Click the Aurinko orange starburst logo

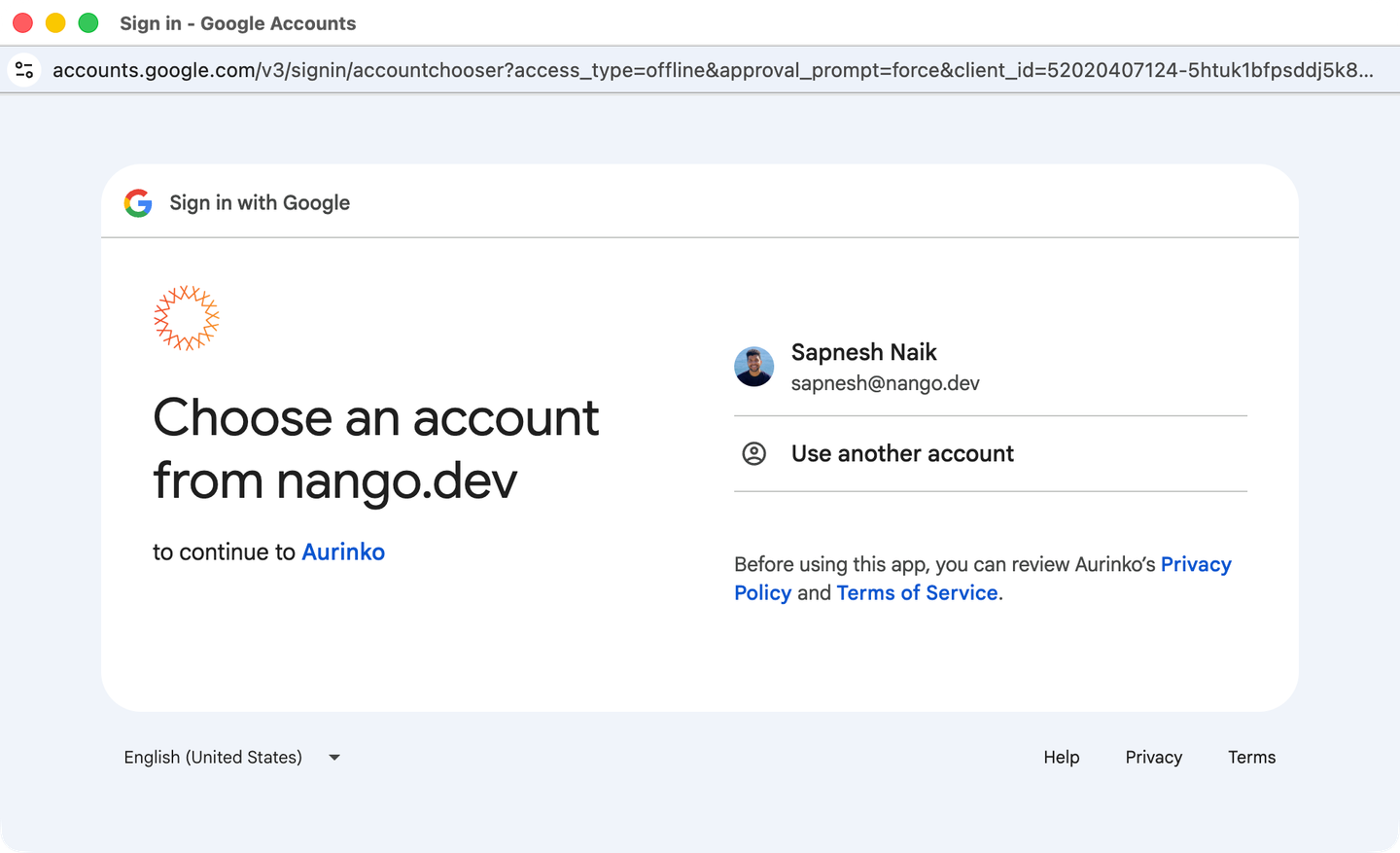(x=187, y=318)
